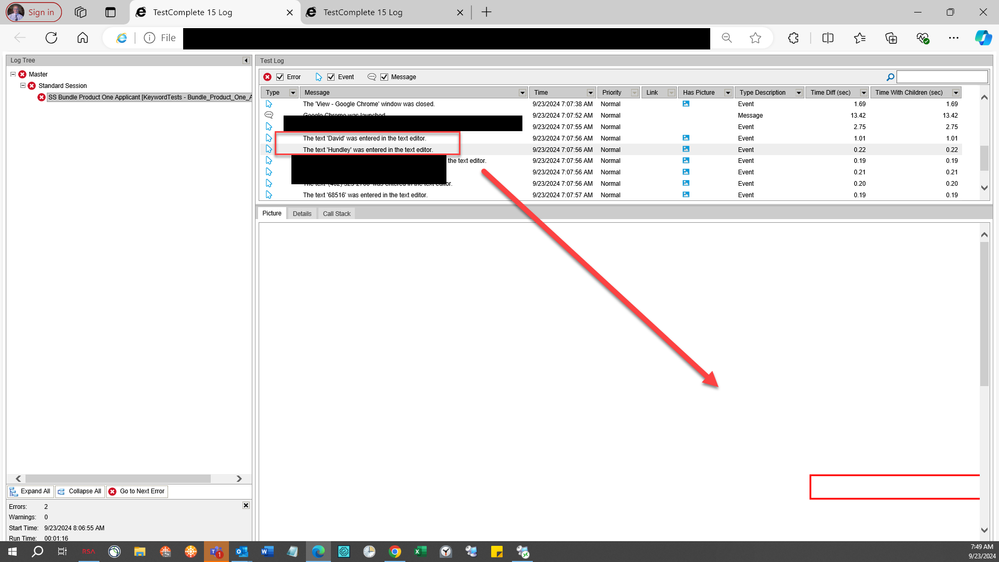The width and height of the screenshot is (999, 562).
Task: Close the summary panel with the X icon
Action: click(x=246, y=506)
